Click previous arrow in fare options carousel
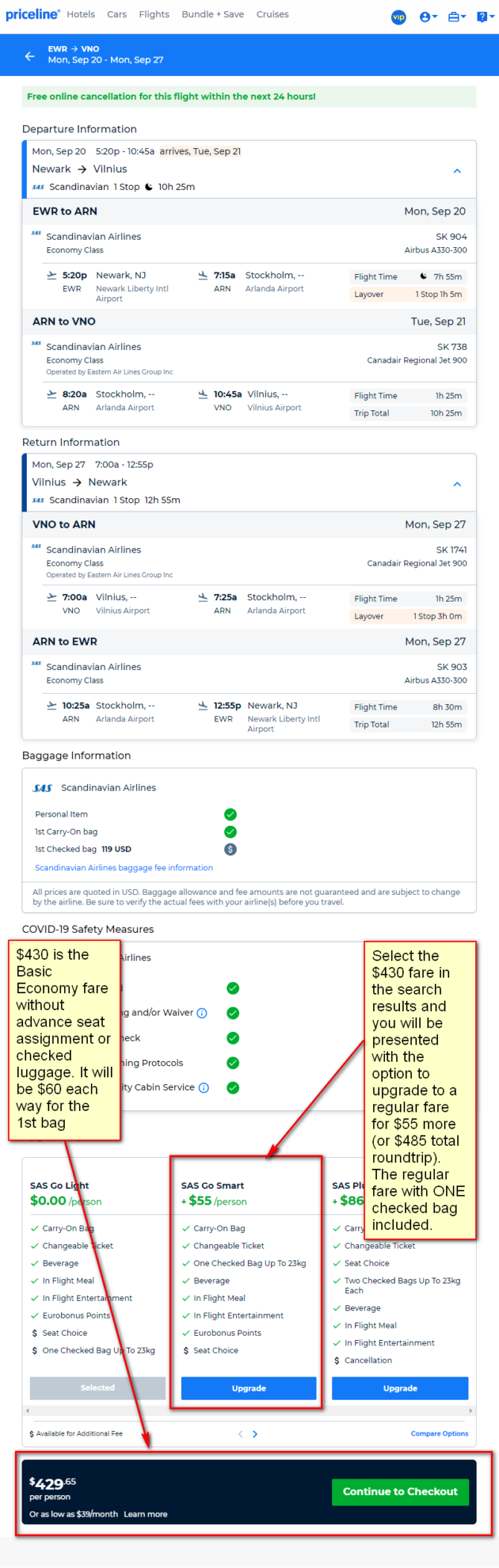This screenshot has width=499, height=1568. [x=240, y=1434]
